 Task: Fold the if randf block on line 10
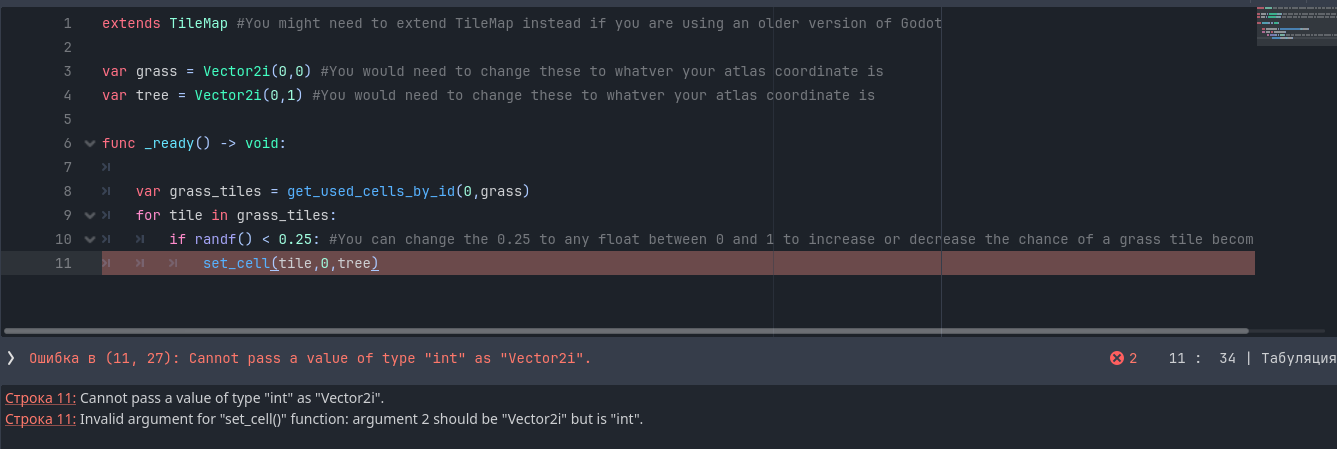(90, 239)
